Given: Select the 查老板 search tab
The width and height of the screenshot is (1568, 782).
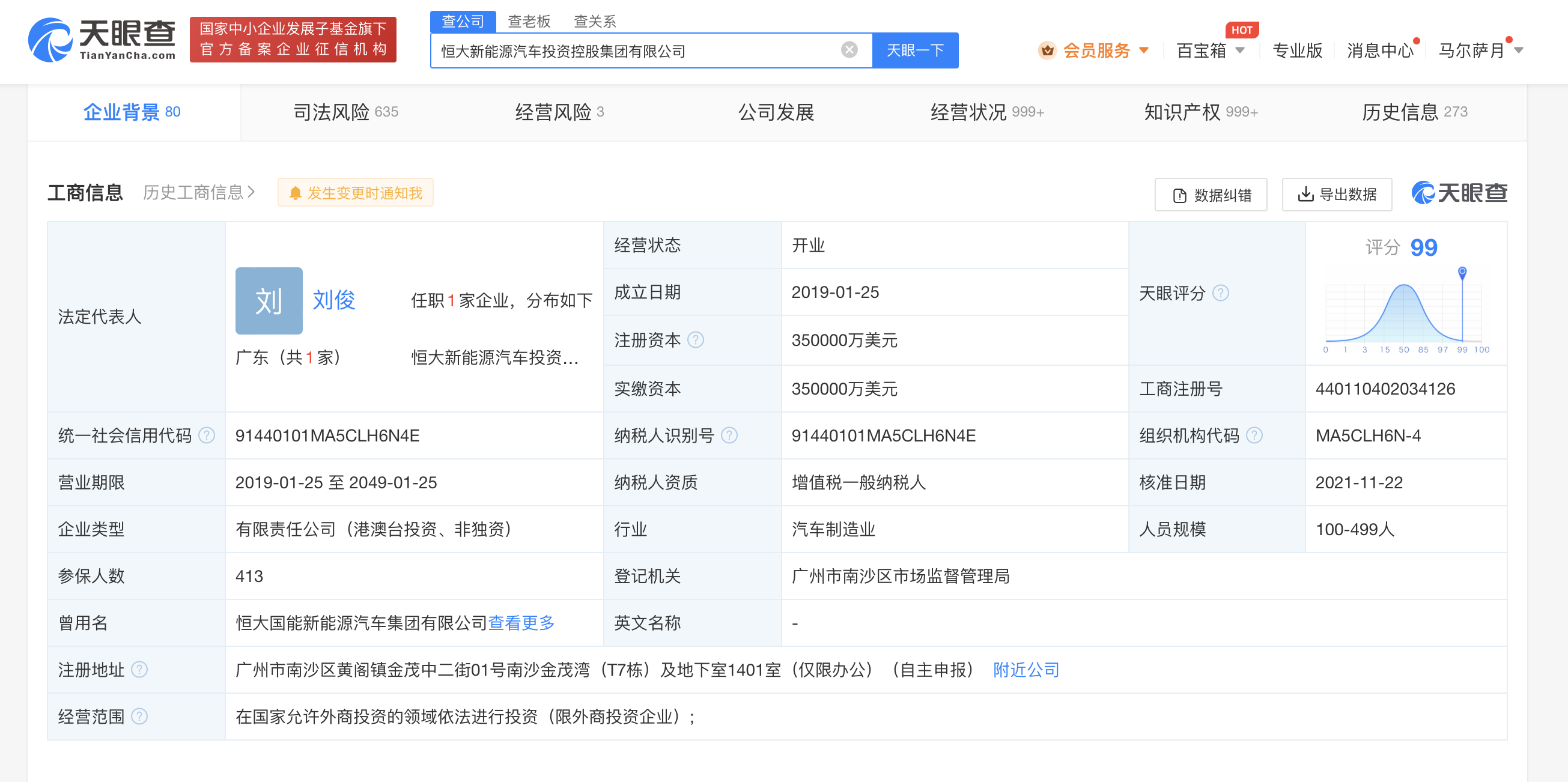Looking at the screenshot, I should point(528,21).
